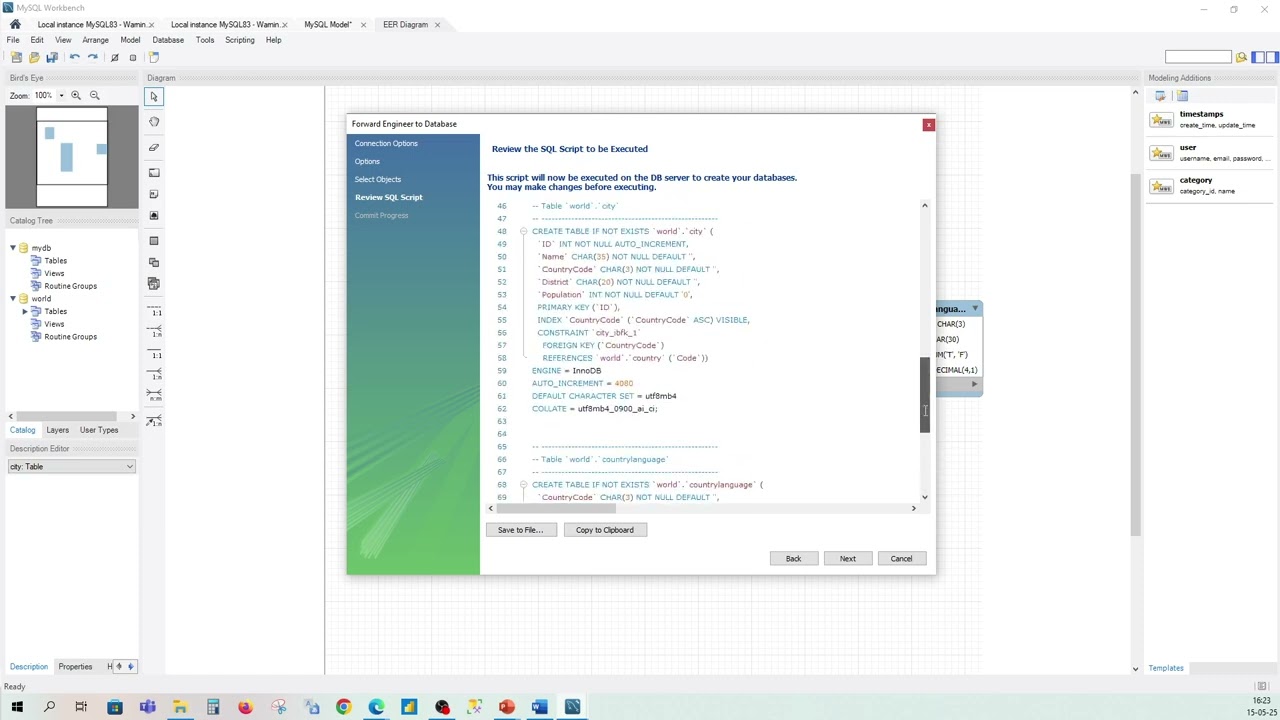Click the Open model folder icon
The width and height of the screenshot is (1280, 720).
[34, 57]
